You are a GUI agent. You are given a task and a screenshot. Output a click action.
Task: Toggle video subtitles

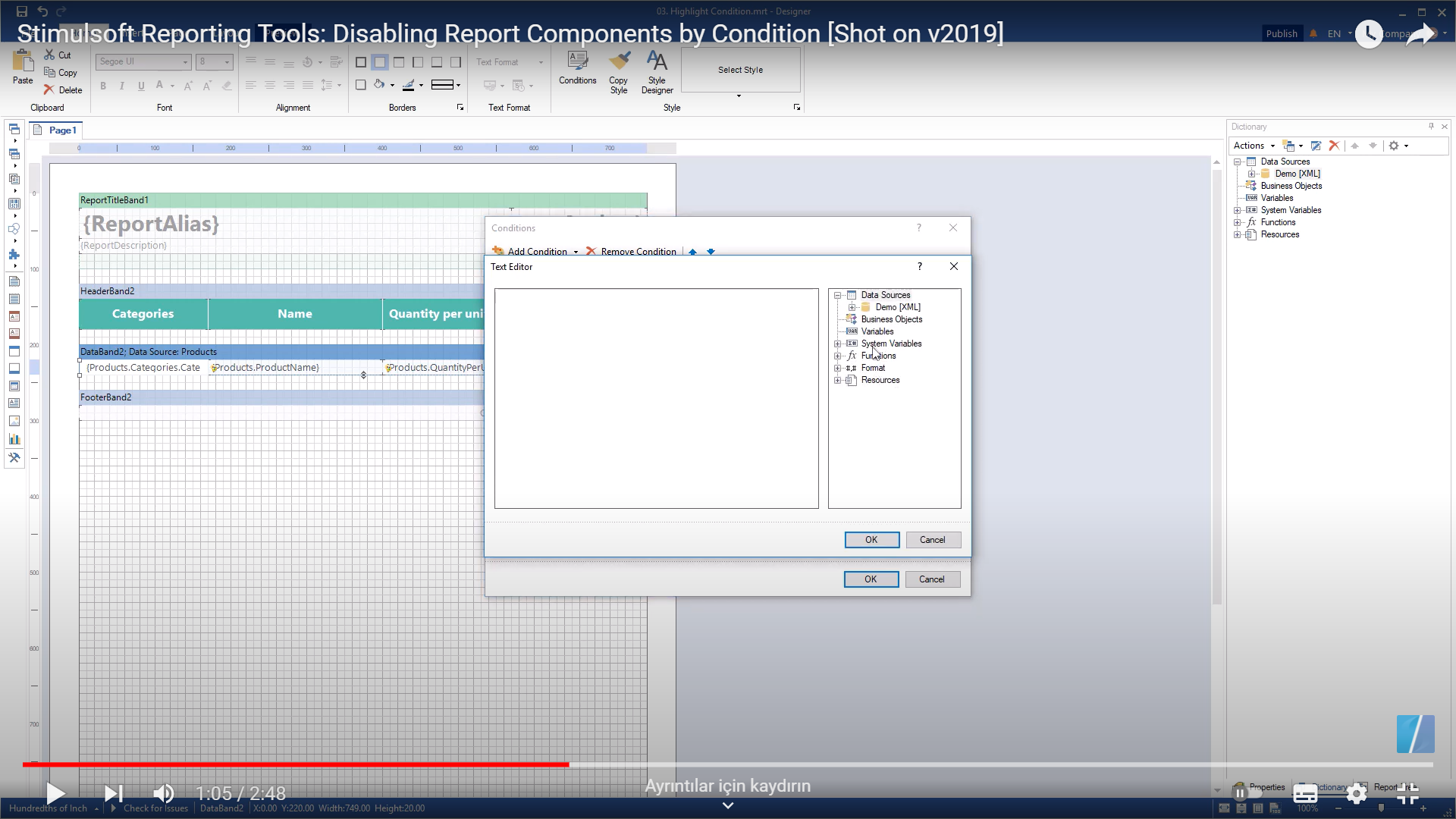[1305, 794]
